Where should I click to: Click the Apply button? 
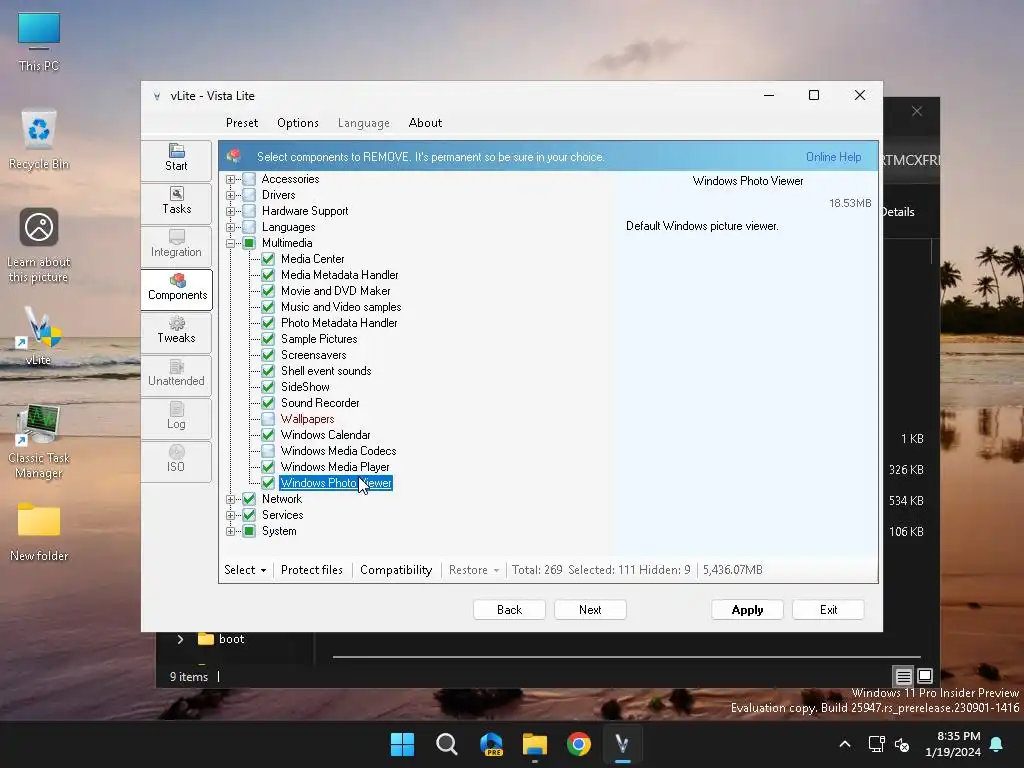pyautogui.click(x=747, y=610)
